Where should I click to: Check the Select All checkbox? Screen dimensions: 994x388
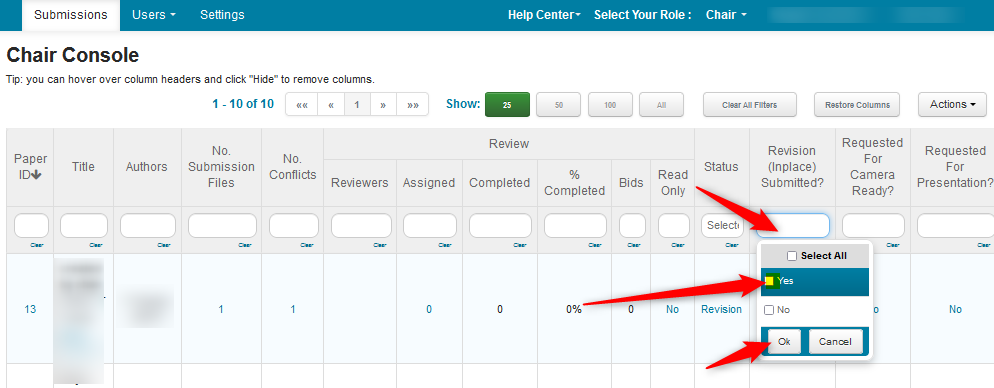(791, 256)
